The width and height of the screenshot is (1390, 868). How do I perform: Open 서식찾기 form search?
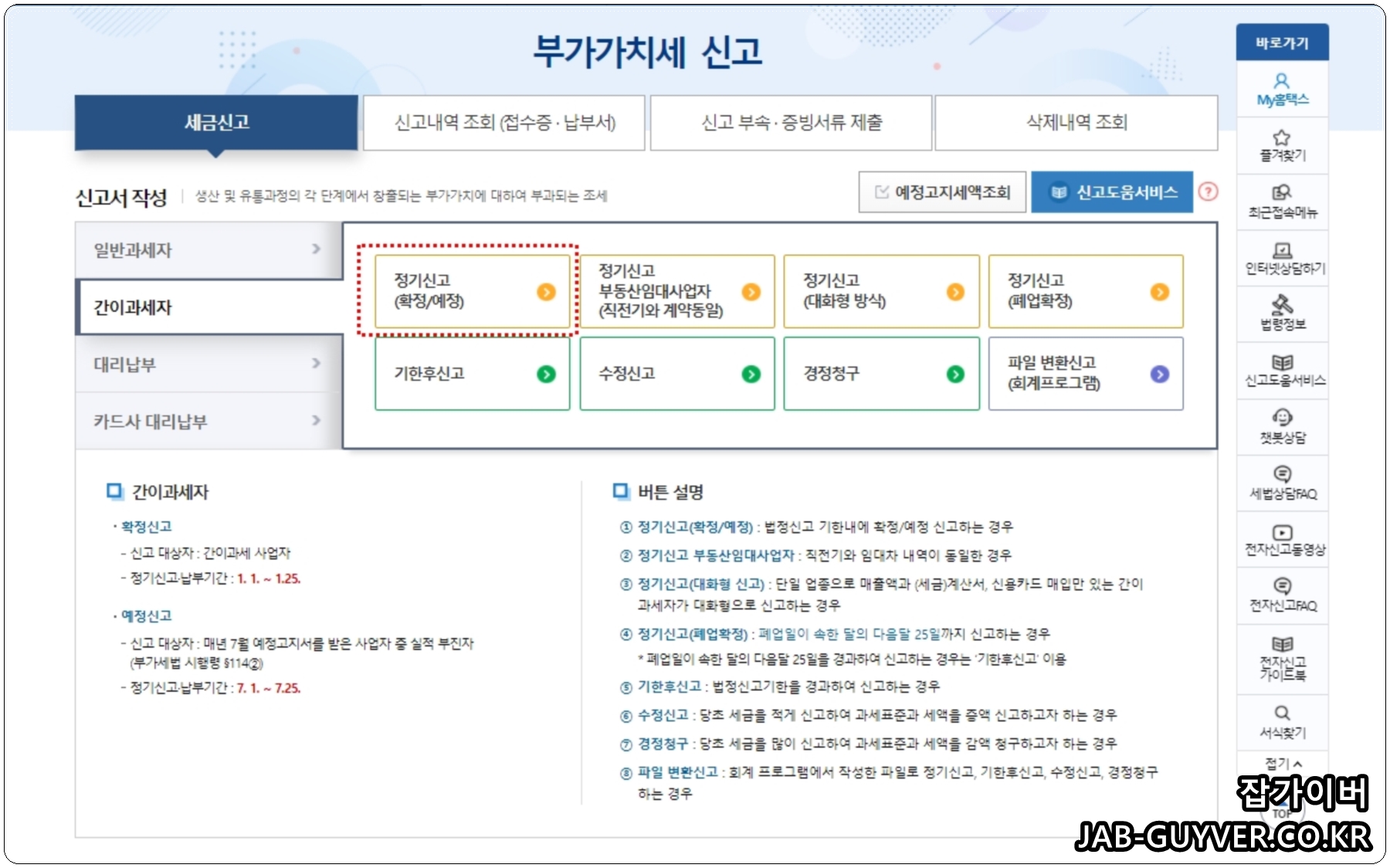tap(1282, 718)
